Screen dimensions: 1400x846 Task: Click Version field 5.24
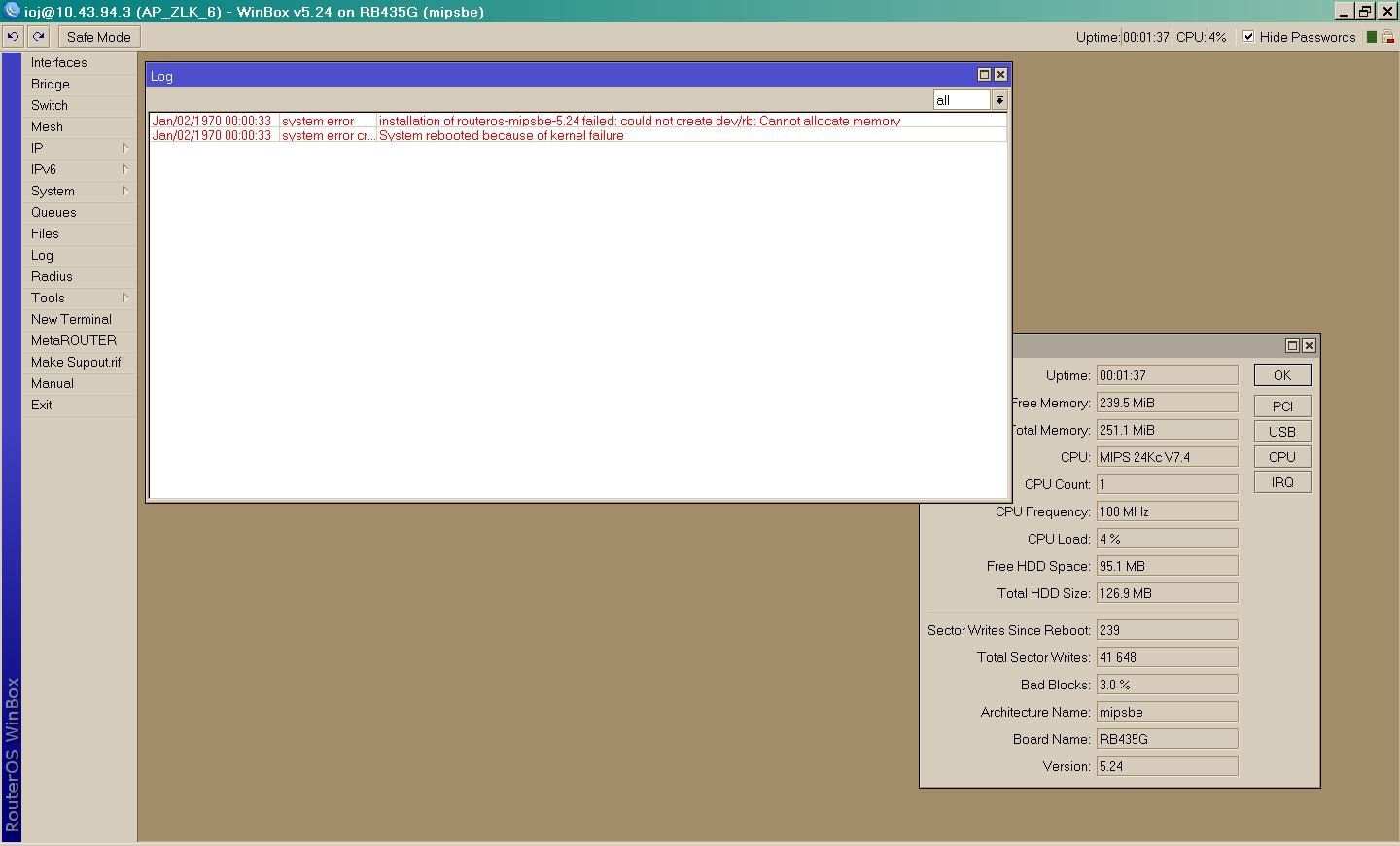[1168, 766]
